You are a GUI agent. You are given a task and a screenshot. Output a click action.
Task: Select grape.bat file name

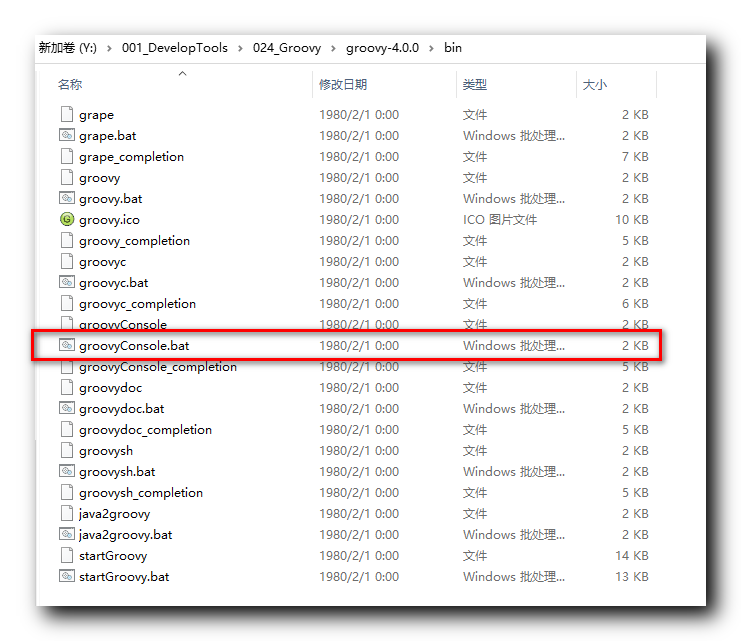[x=108, y=136]
